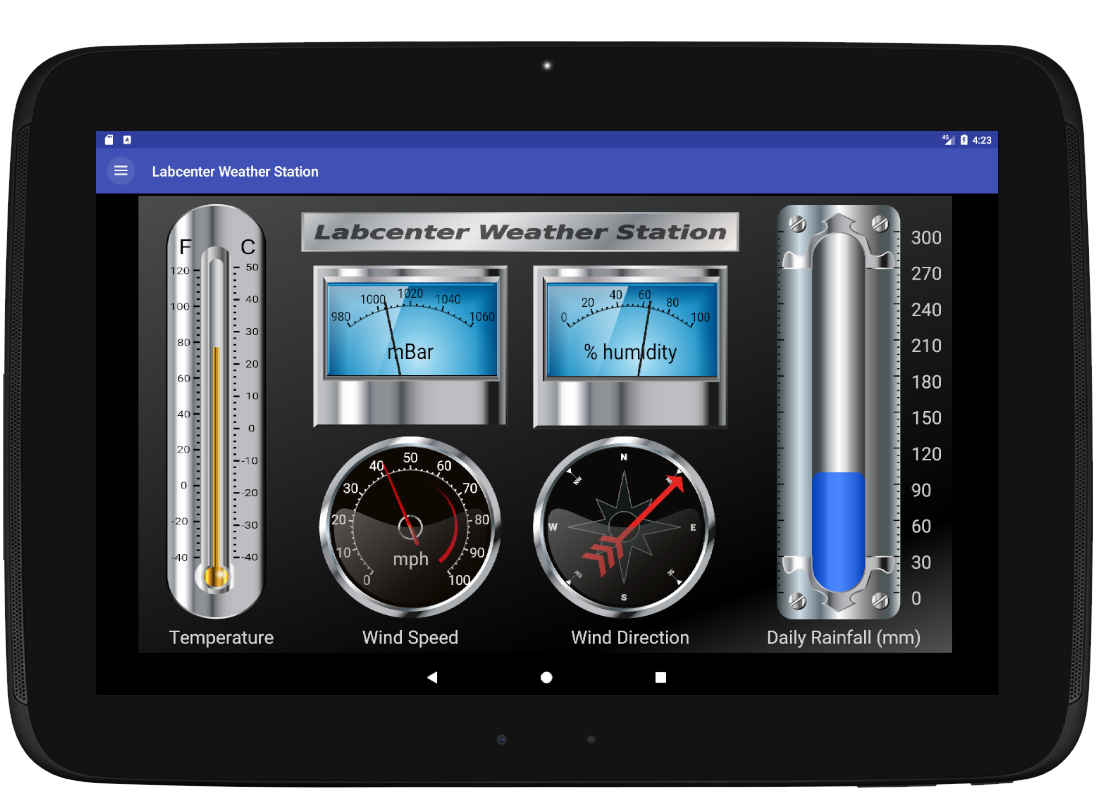Viewport: 1110px width, 800px height.
Task: Click the N marker on compass
Action: (x=624, y=457)
